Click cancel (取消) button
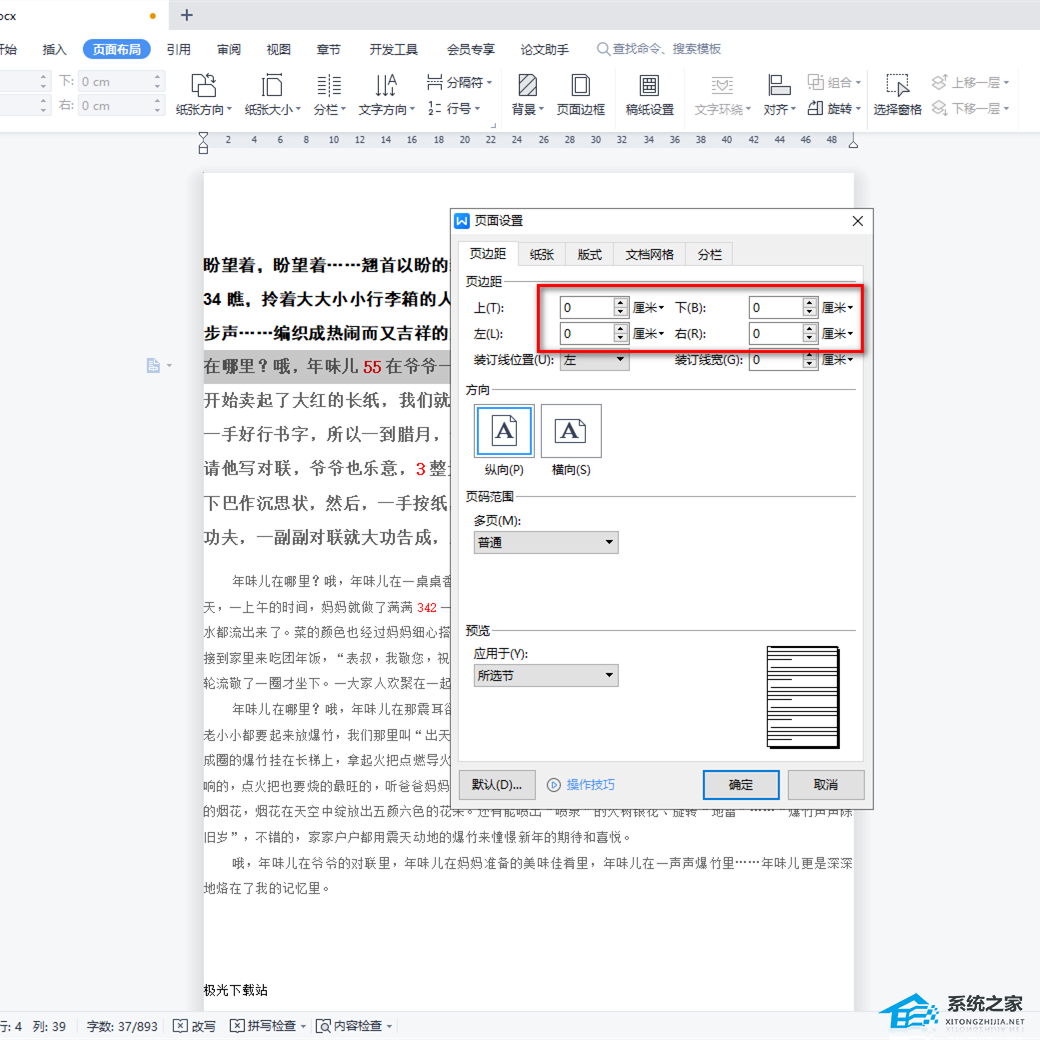Image resolution: width=1040 pixels, height=1040 pixels. 826,785
